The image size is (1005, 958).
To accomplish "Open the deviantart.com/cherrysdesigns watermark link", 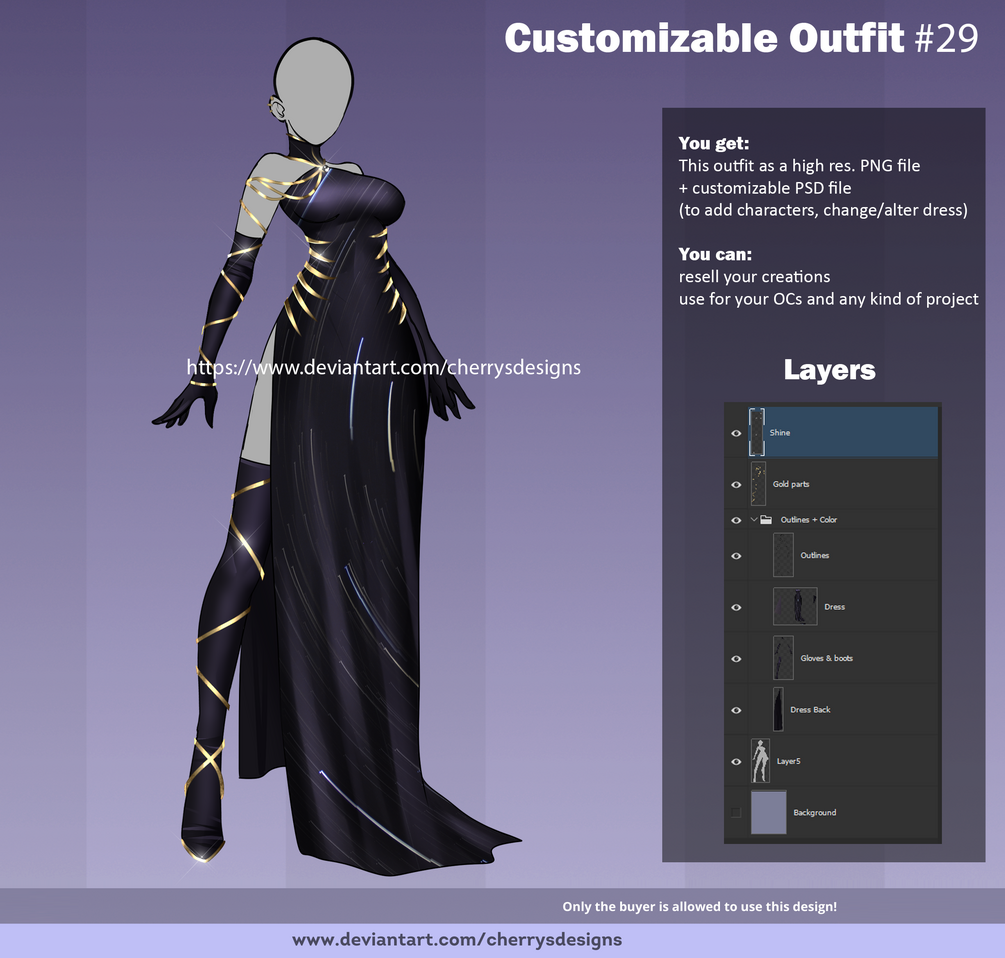I will pyautogui.click(x=383, y=368).
